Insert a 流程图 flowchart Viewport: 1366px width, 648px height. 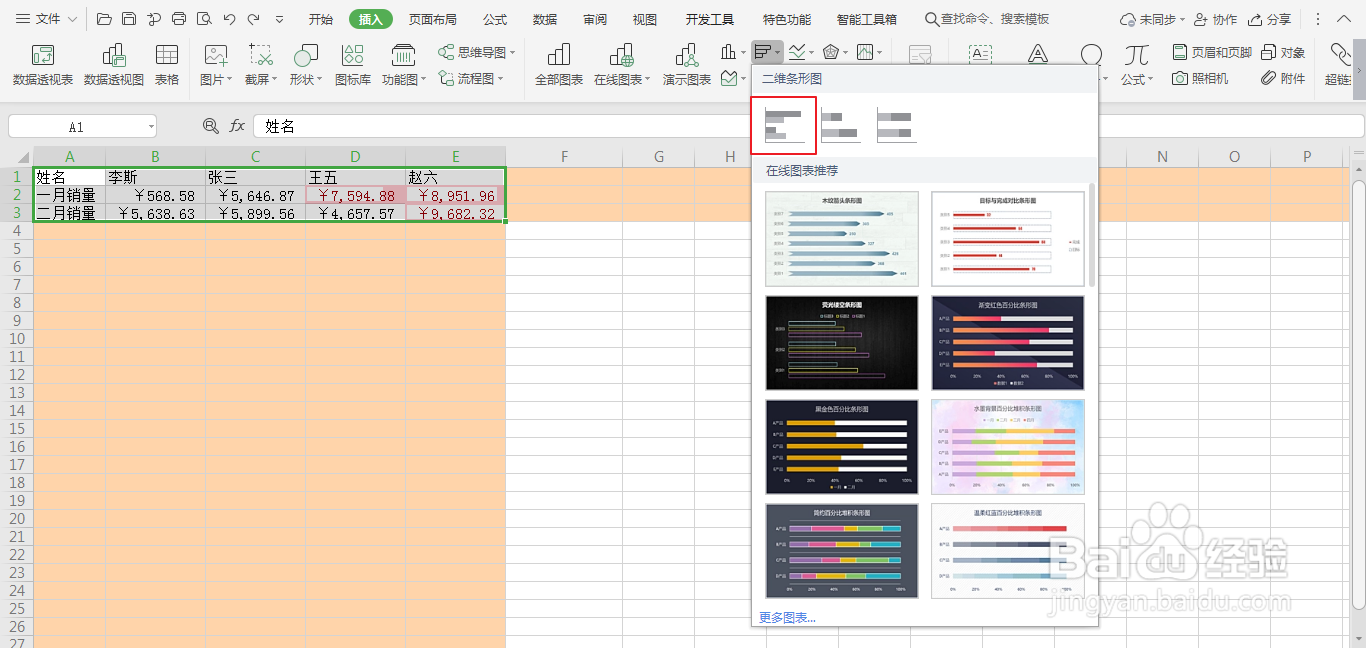tap(471, 78)
